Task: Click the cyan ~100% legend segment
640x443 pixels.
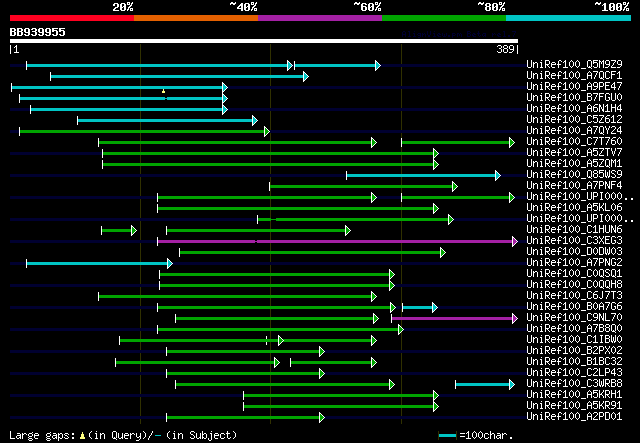Action: (568, 18)
